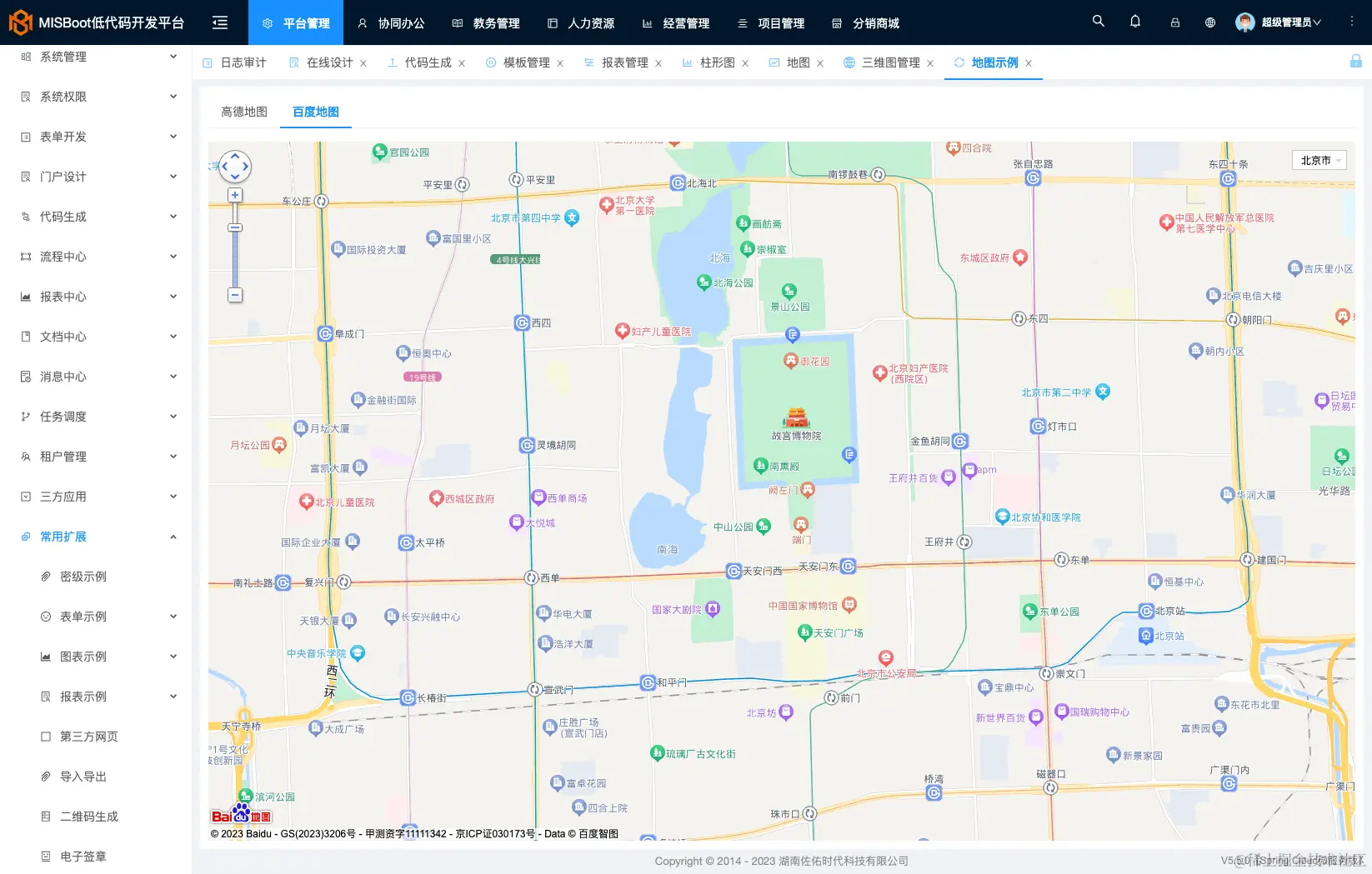
Task: Expand the 流程中心 sidebar menu
Action: (96, 257)
